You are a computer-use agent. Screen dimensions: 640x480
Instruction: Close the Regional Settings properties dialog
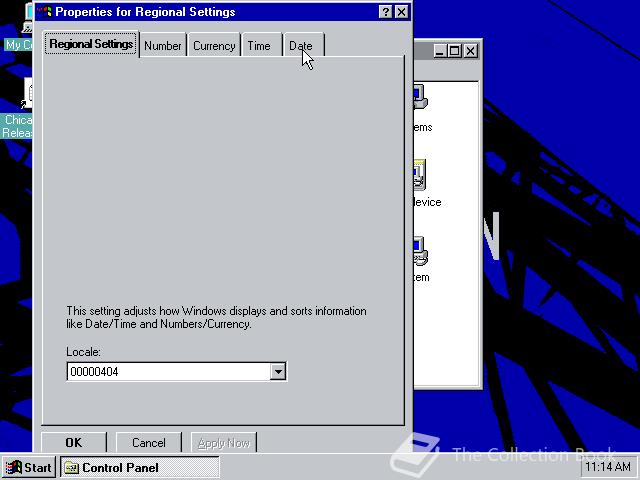pyautogui.click(x=402, y=12)
